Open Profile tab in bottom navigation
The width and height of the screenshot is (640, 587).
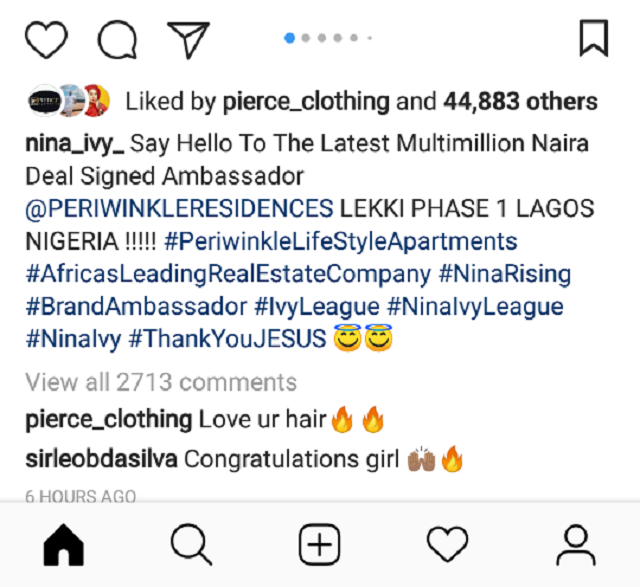[576, 545]
